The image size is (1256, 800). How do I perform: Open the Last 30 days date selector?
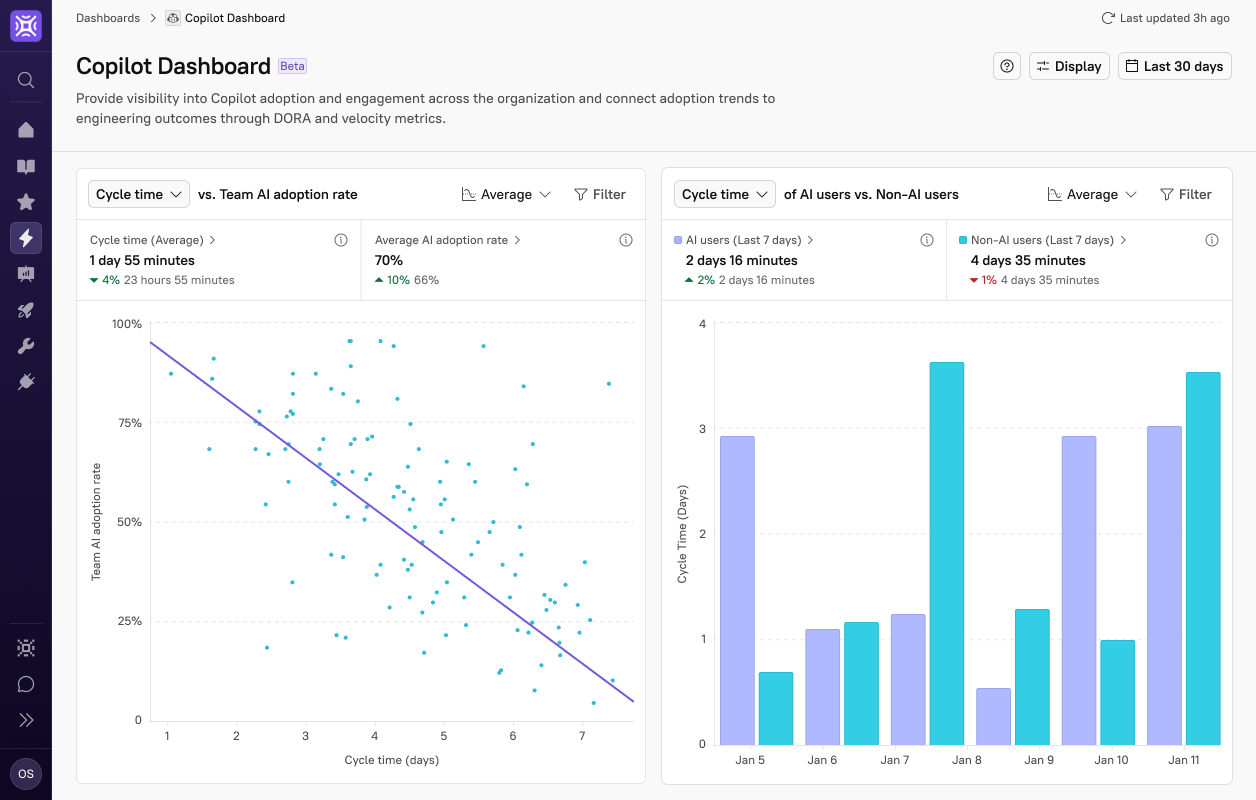[1174, 65]
